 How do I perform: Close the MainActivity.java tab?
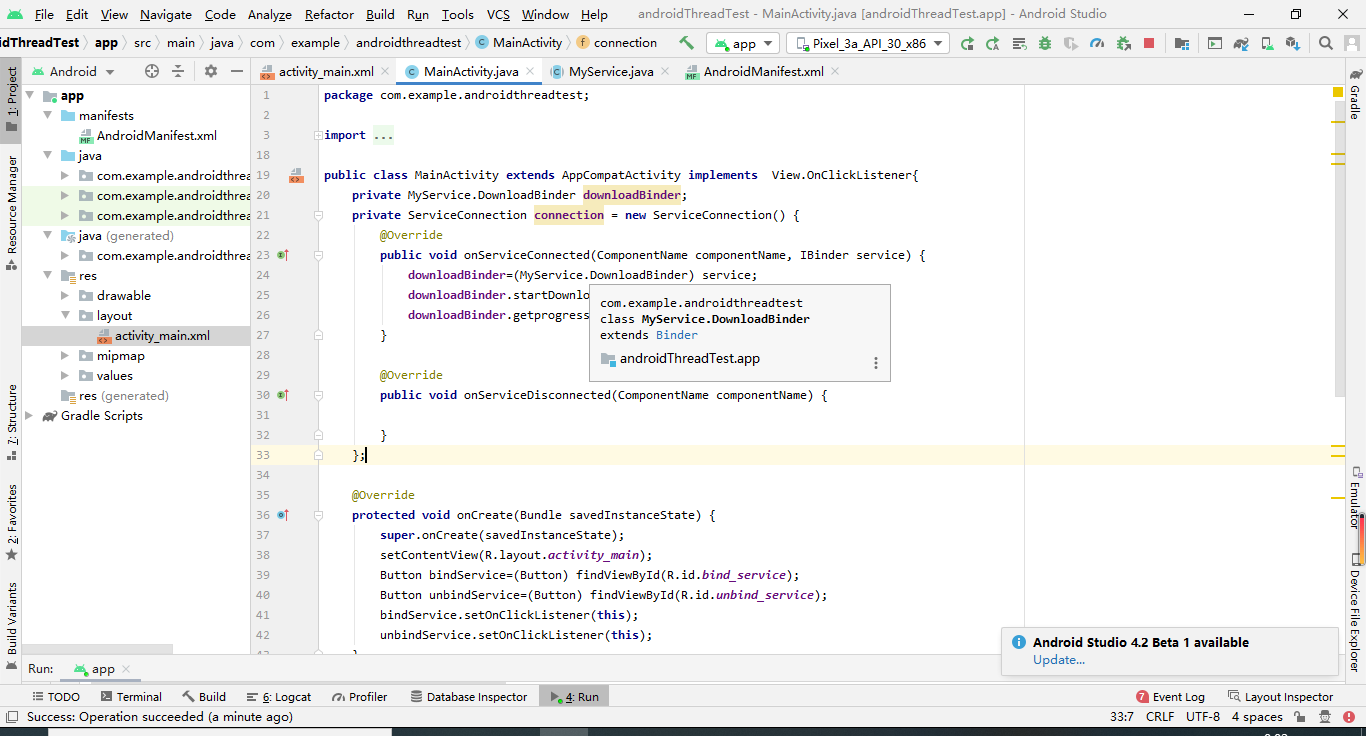[531, 72]
